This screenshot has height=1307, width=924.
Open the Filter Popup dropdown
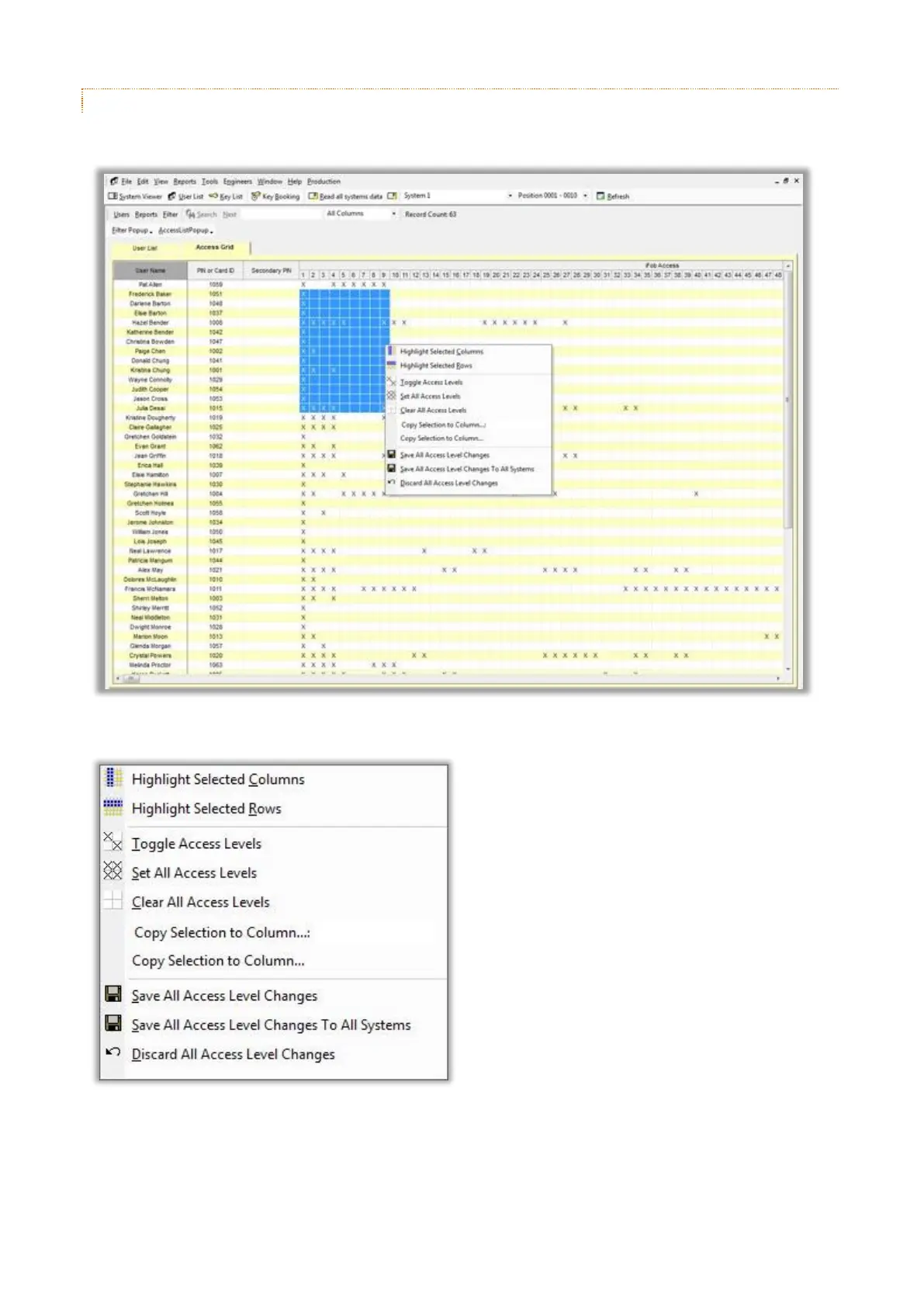[130, 231]
